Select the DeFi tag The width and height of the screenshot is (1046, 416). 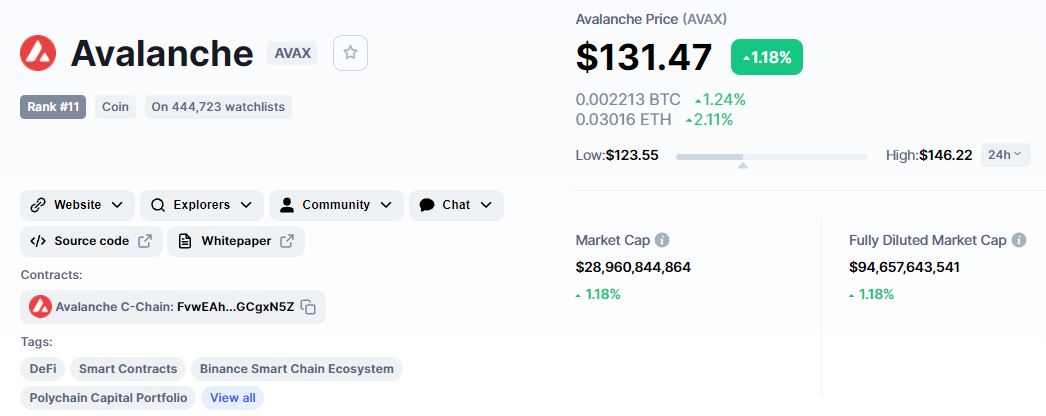pos(42,369)
